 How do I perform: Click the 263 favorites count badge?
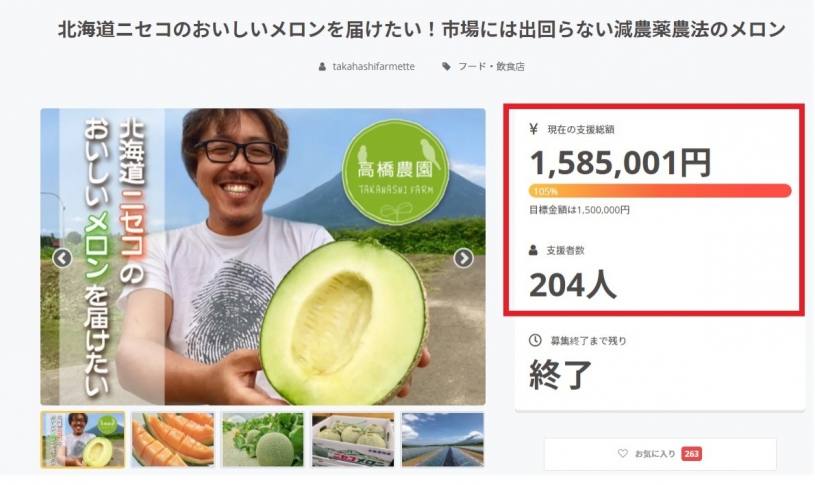691,454
